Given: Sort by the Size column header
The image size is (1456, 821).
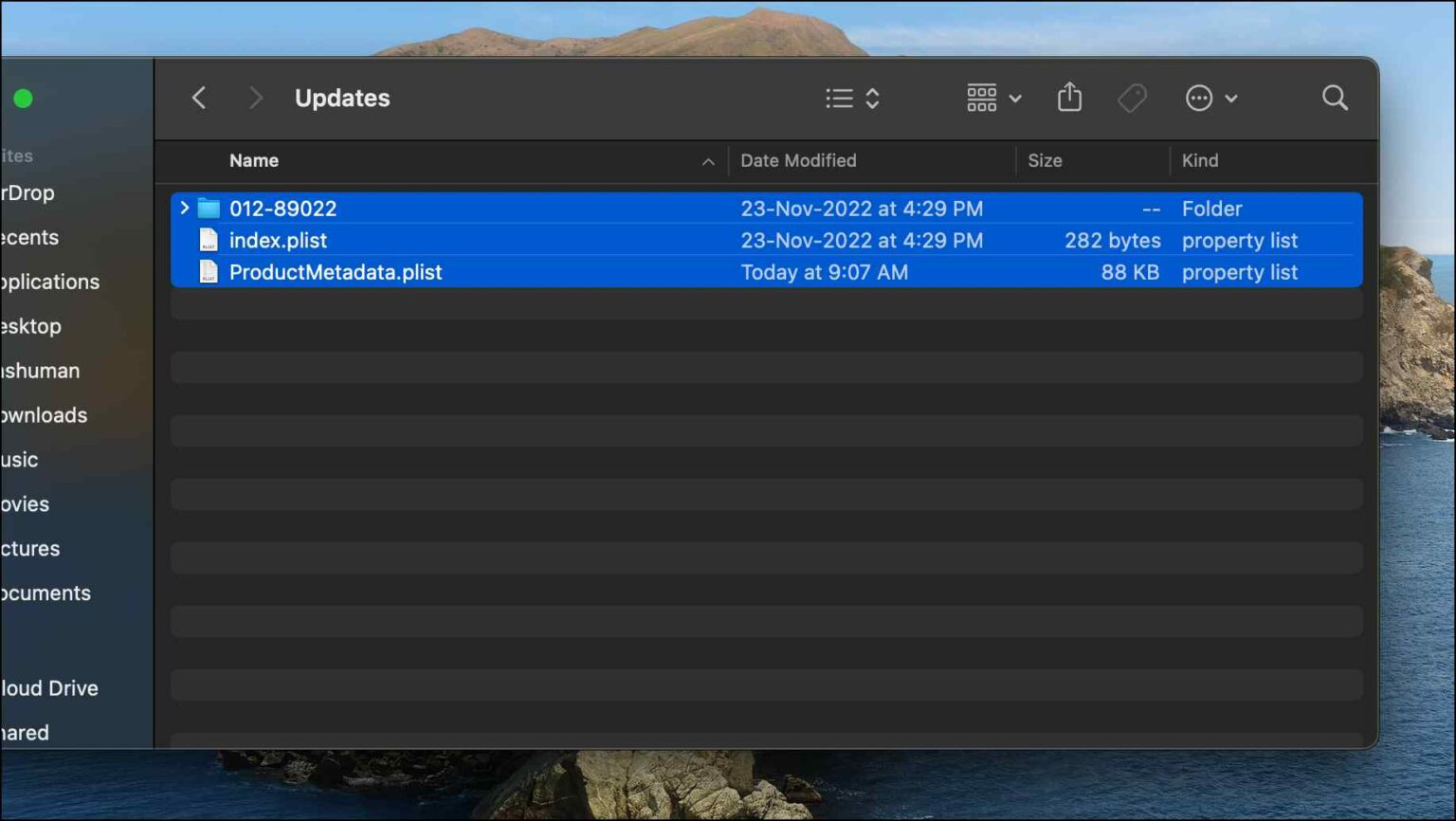Looking at the screenshot, I should tap(1045, 161).
